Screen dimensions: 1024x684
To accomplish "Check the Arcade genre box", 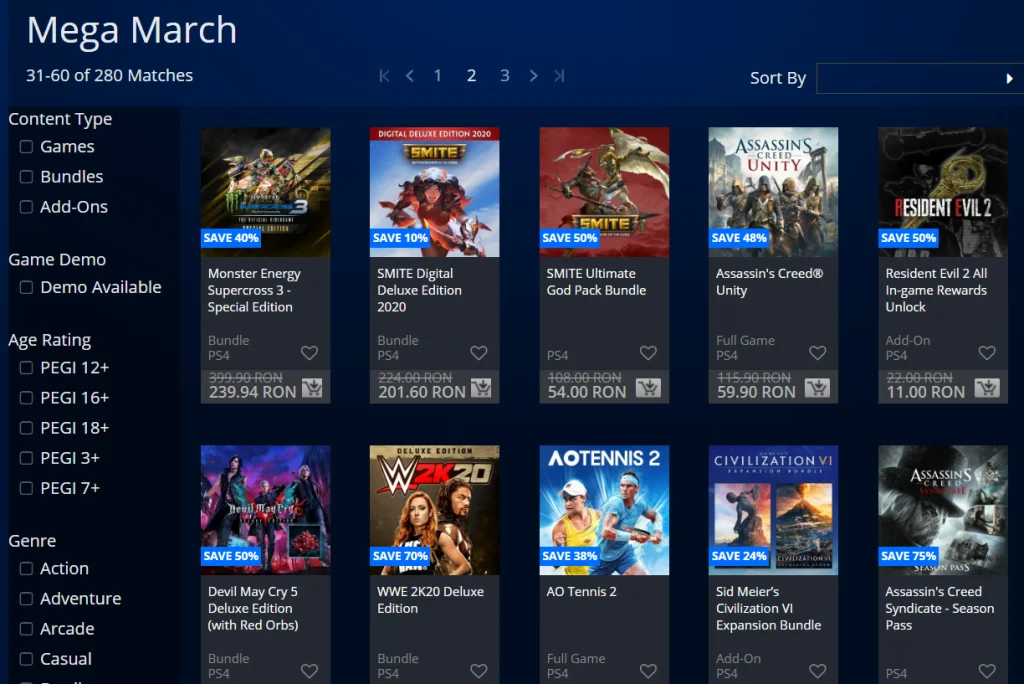I will click(x=26, y=628).
